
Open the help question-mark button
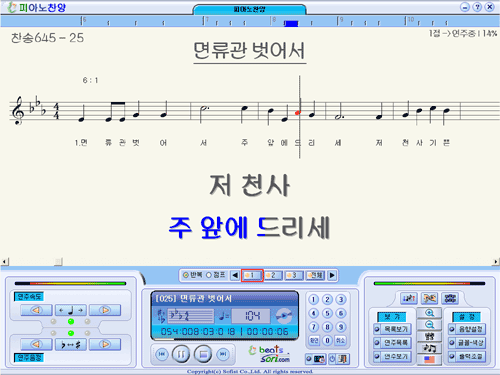click(x=477, y=7)
